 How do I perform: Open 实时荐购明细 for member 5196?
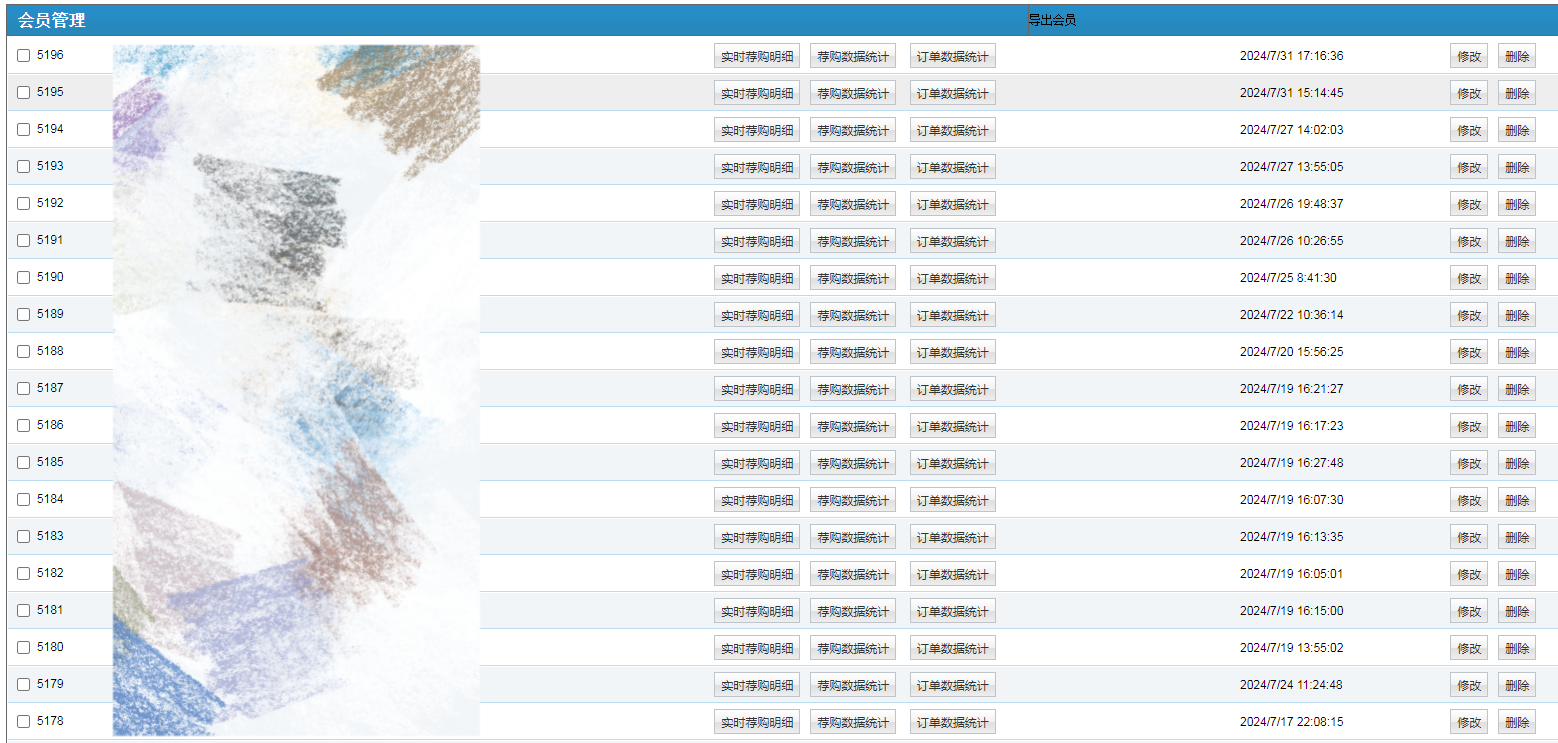756,57
